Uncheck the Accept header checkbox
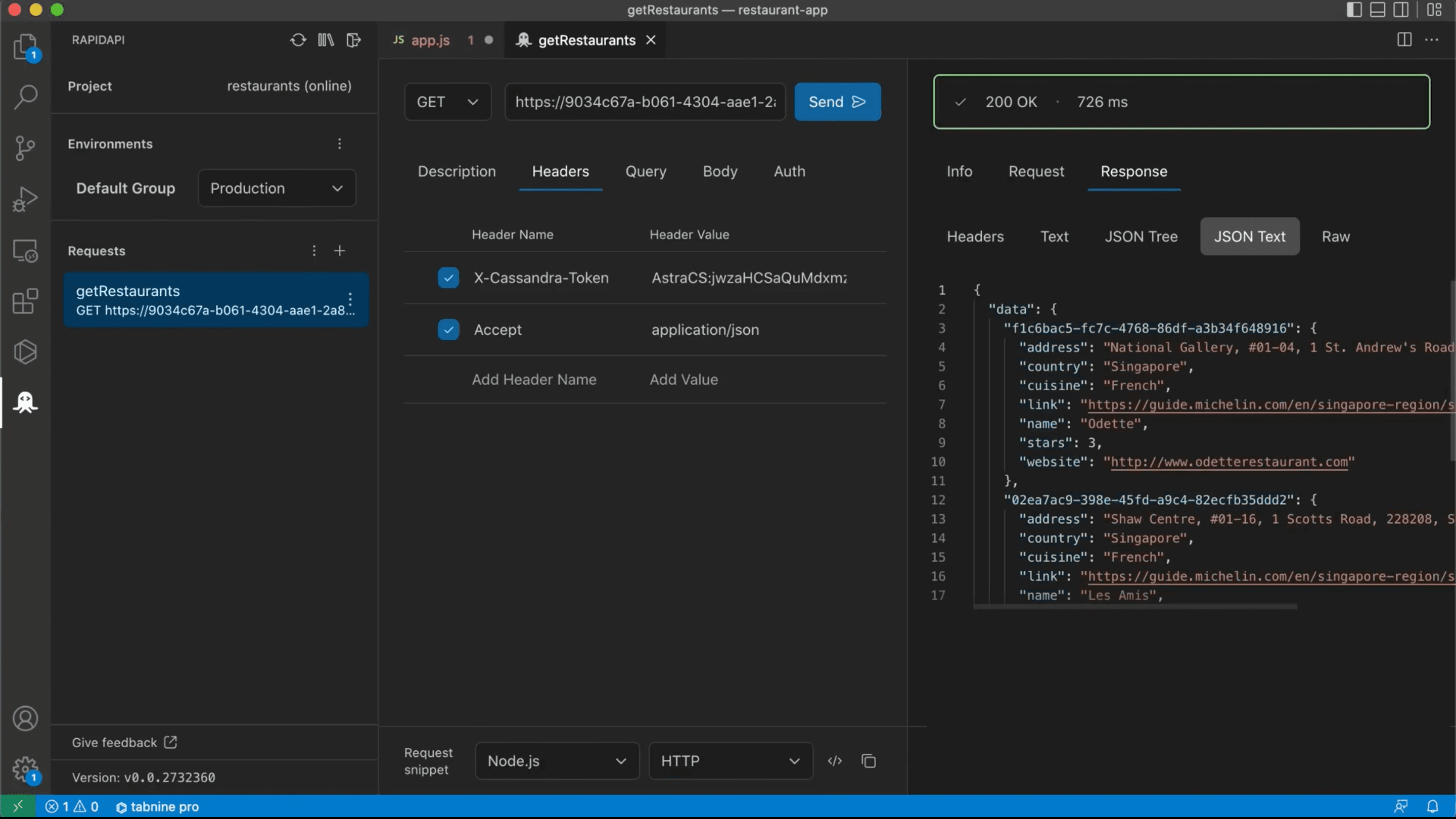 point(448,330)
